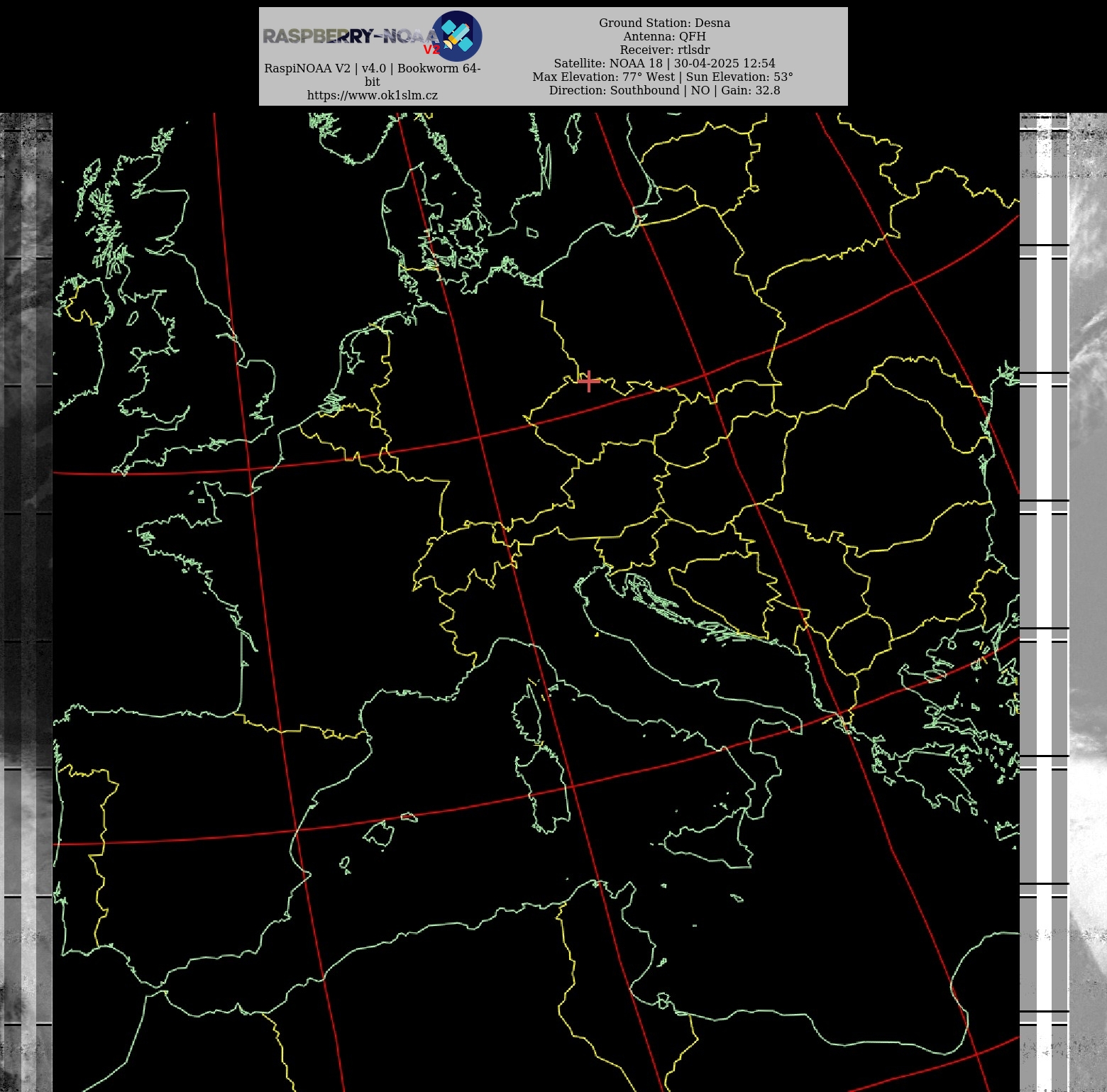The width and height of the screenshot is (1107, 1092).
Task: Select the 'RaspiNOAA V2 | v4.0' version text
Action: tap(325, 68)
